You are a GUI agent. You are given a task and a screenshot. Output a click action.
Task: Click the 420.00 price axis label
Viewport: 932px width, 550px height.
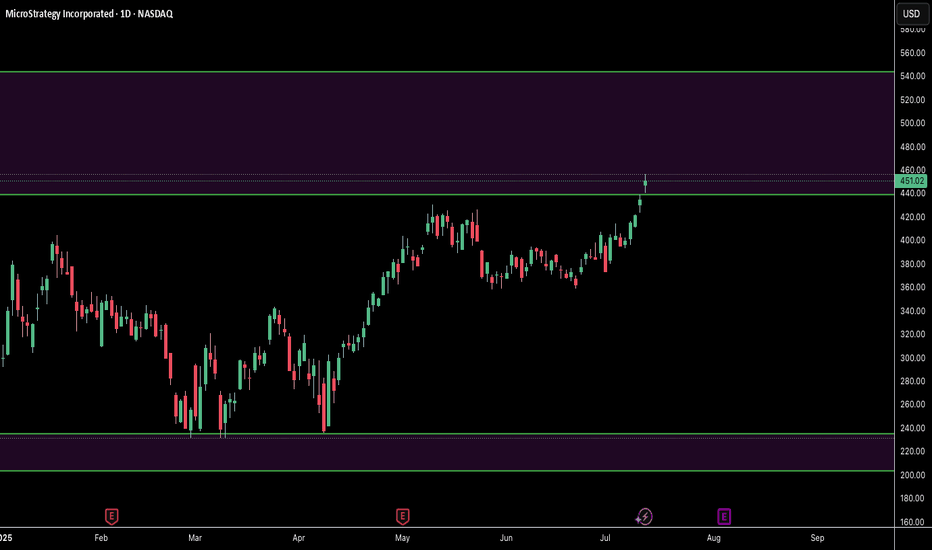(912, 217)
